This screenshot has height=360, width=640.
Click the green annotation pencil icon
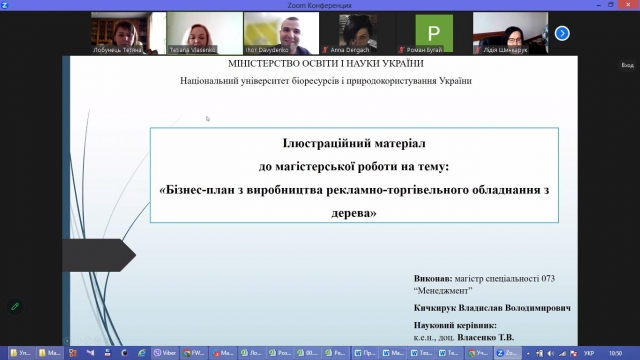coord(15,307)
